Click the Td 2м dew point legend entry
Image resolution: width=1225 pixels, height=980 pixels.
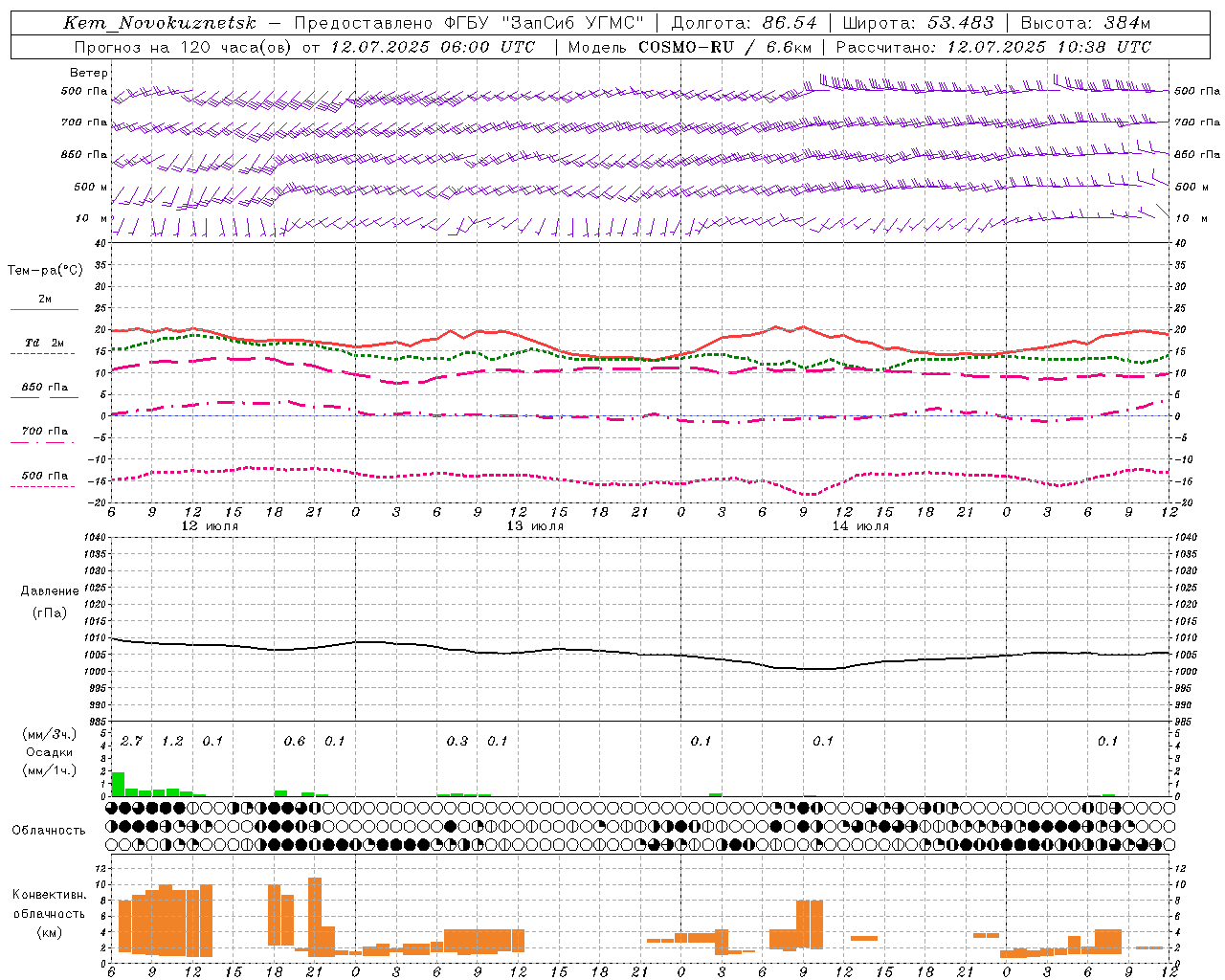pyautogui.click(x=44, y=343)
